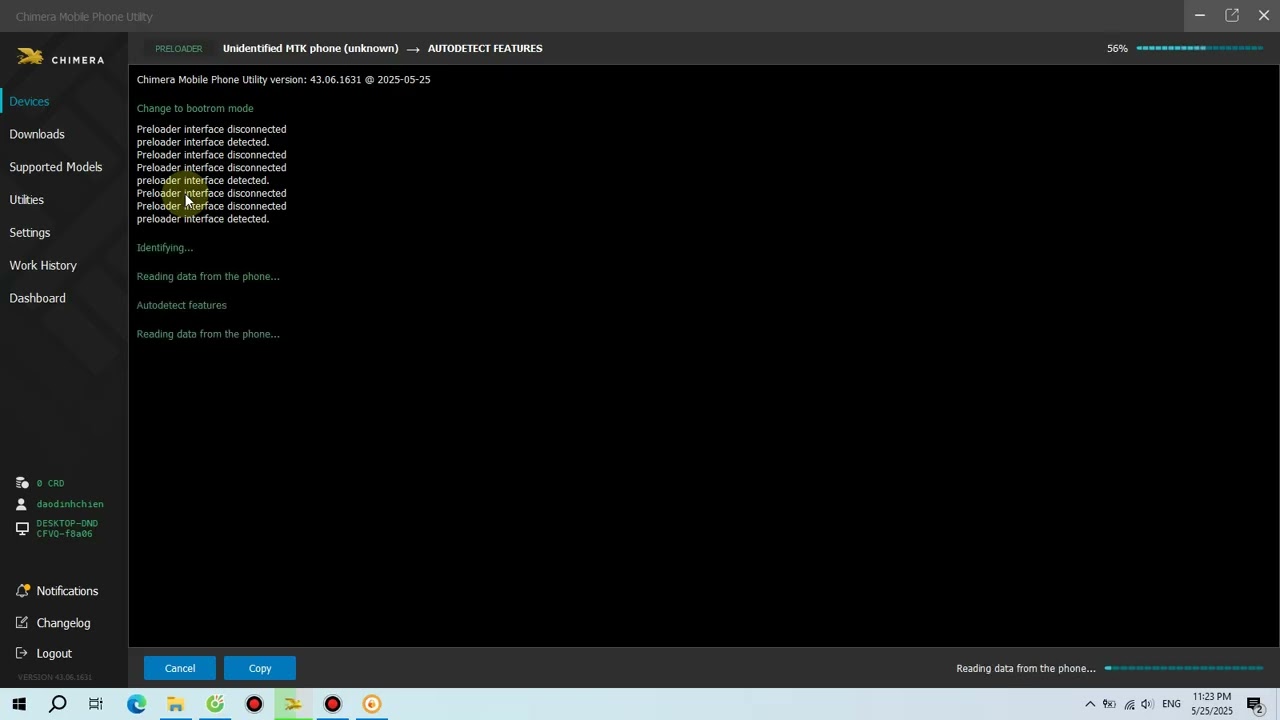Close the Chimera window

(x=1264, y=15)
